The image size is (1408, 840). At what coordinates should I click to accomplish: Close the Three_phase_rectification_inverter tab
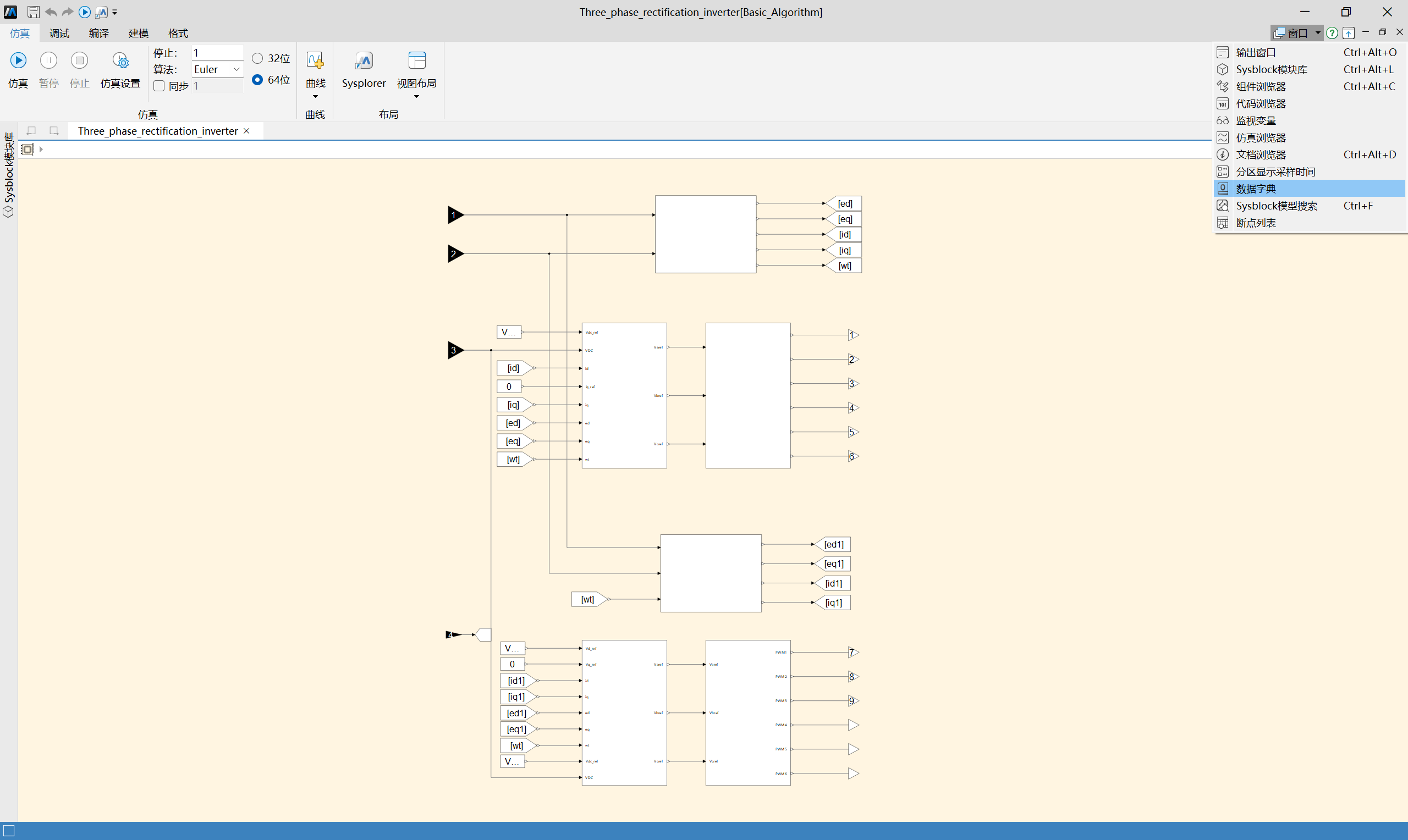click(x=246, y=131)
